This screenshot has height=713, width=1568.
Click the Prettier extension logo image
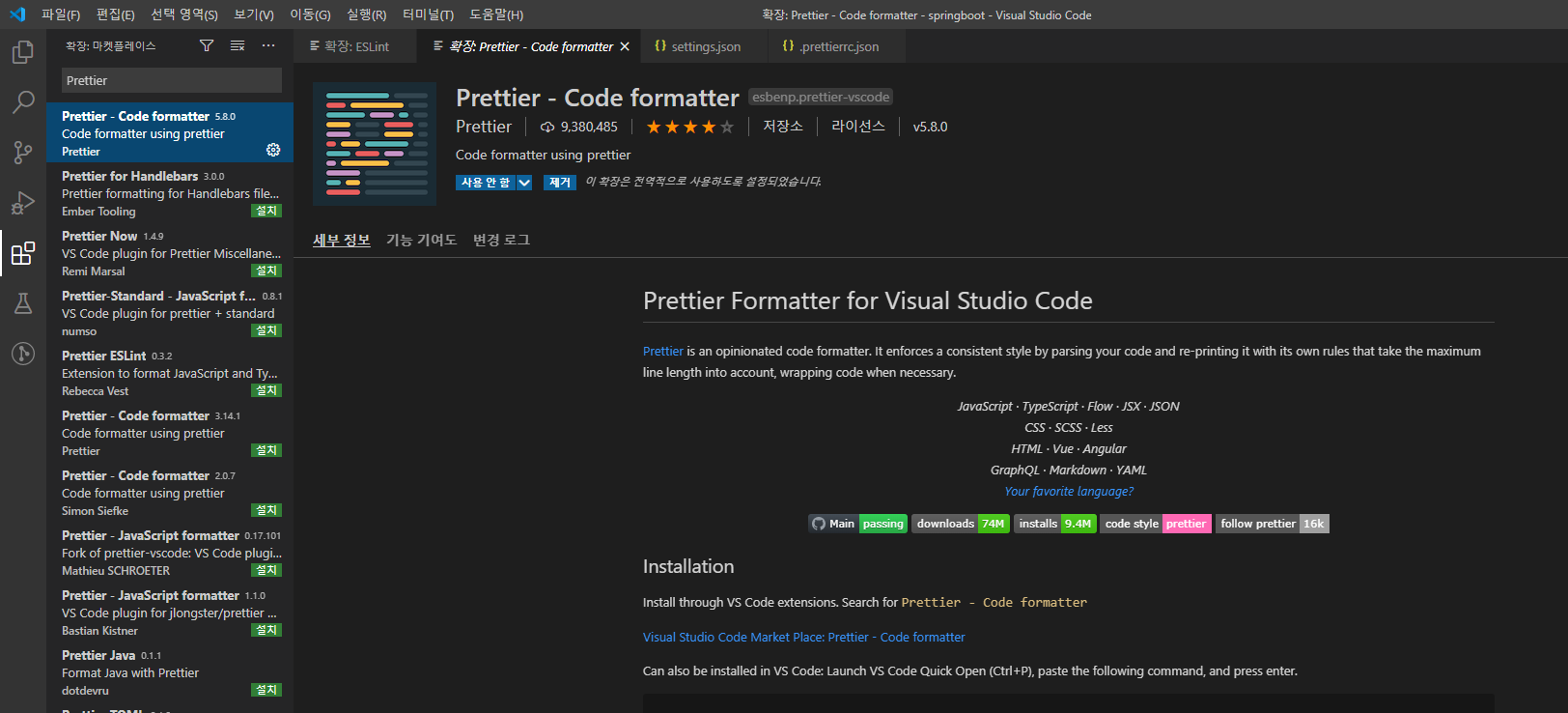coord(375,144)
